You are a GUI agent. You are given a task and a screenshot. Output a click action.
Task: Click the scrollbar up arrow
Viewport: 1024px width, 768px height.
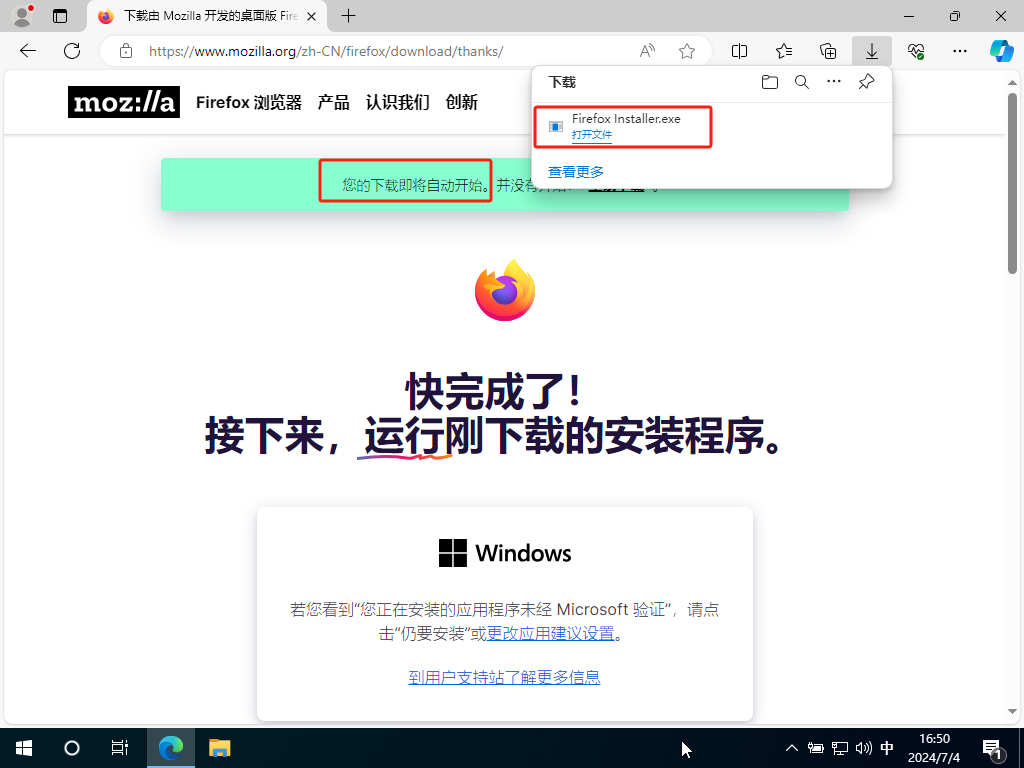point(1012,83)
